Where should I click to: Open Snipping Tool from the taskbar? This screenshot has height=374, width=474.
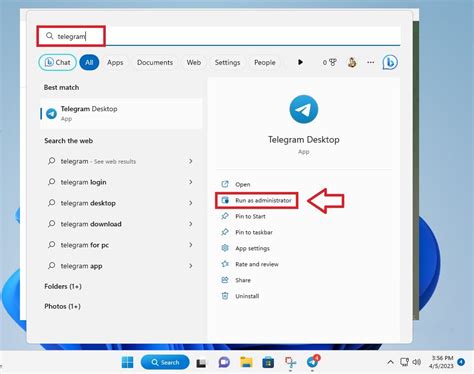point(290,362)
